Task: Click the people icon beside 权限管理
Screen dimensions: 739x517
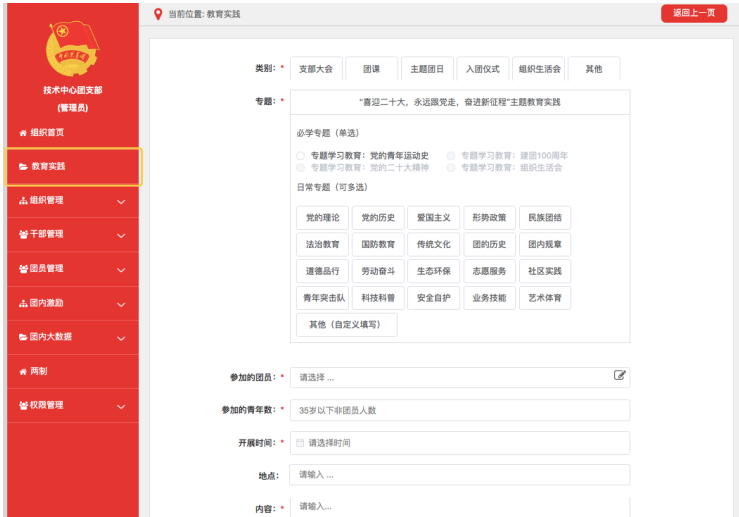Action: tap(24, 405)
